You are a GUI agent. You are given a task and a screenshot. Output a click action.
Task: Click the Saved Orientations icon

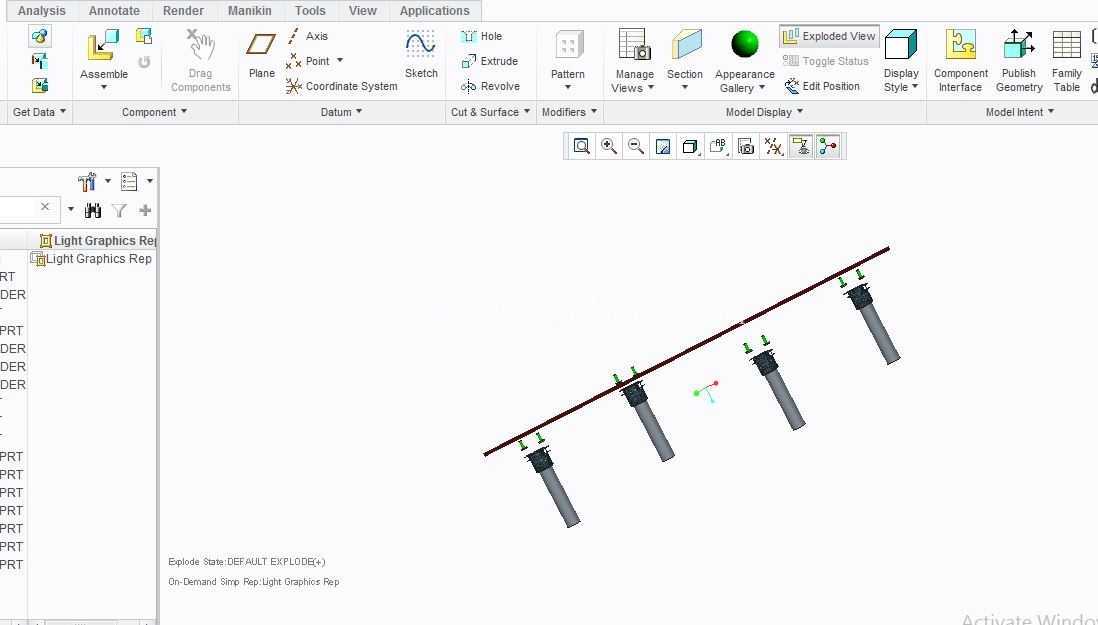point(718,146)
